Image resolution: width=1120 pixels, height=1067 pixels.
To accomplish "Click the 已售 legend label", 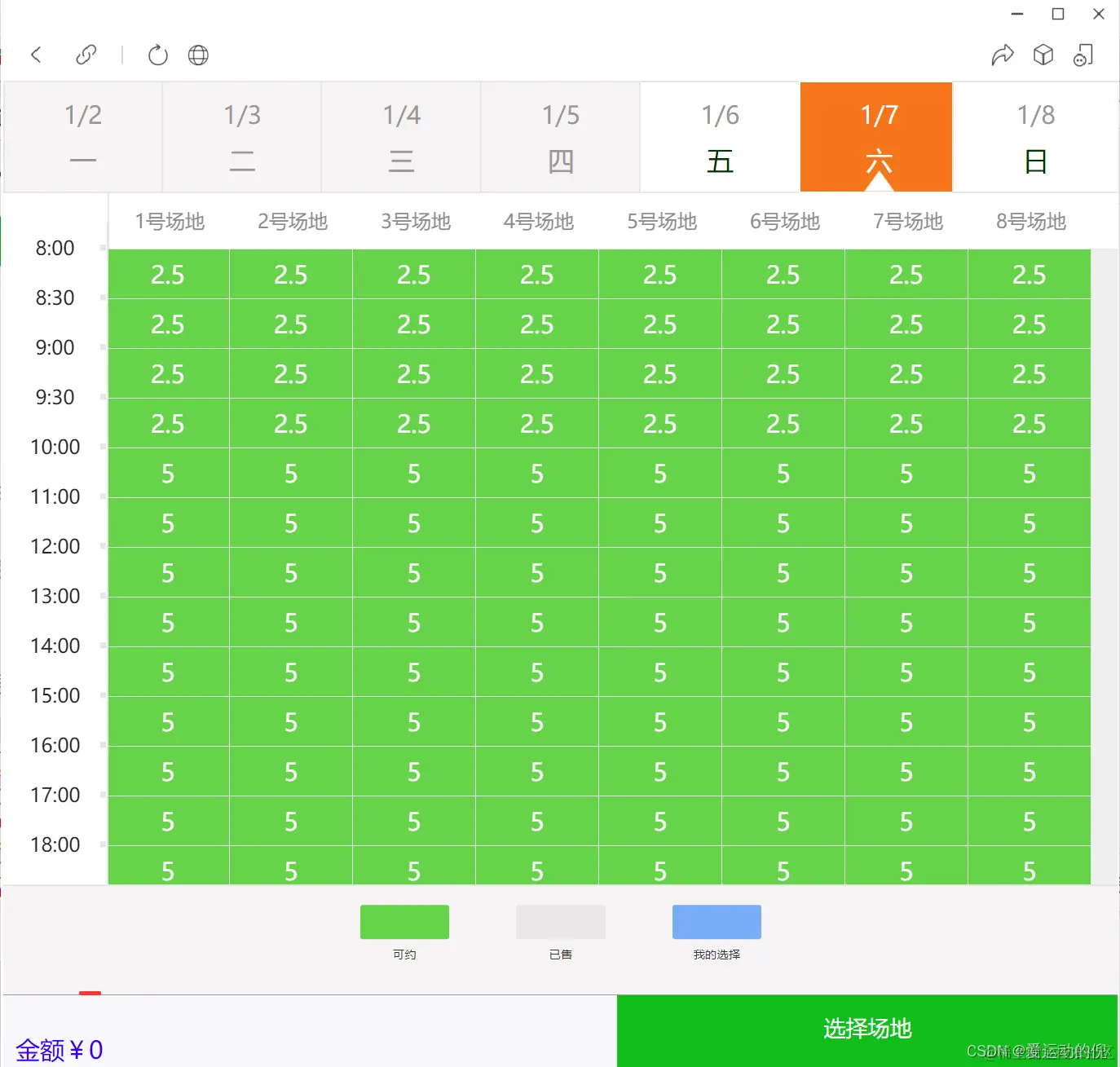I will point(561,955).
